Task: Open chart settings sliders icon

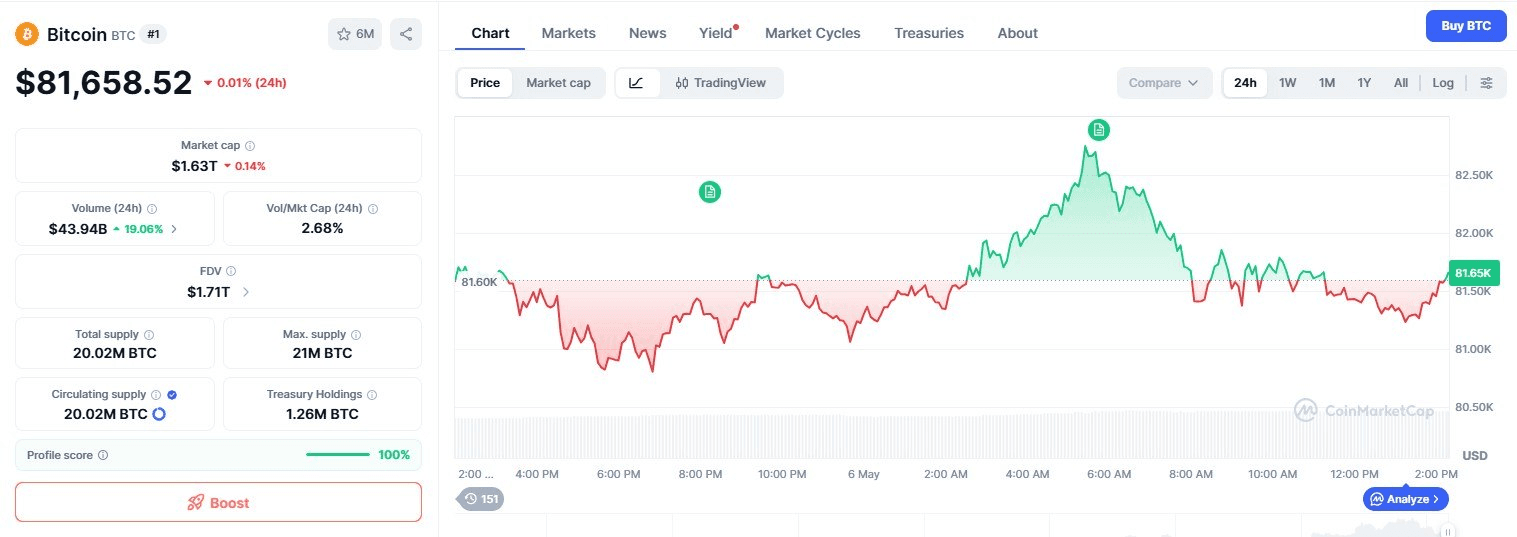Action: pos(1487,83)
